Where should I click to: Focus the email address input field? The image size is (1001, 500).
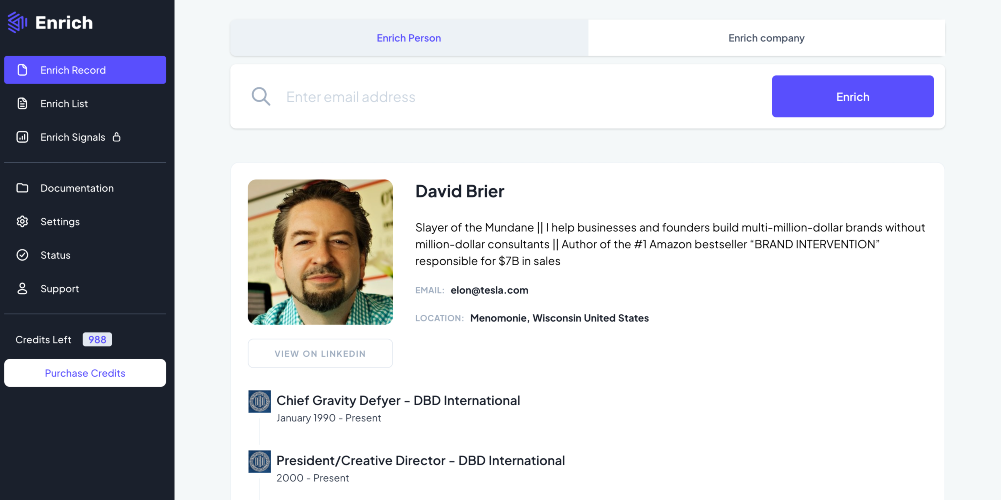click(x=520, y=96)
